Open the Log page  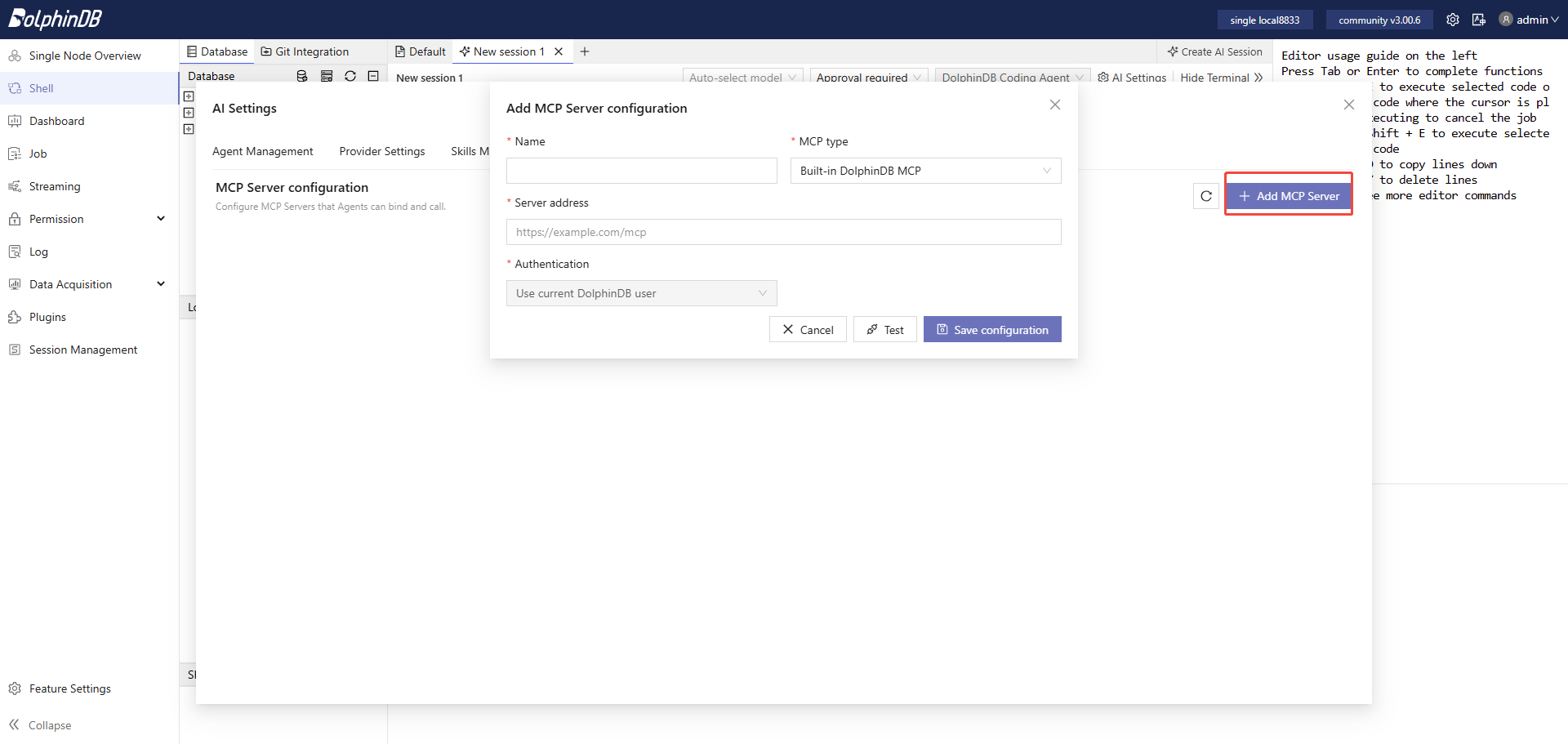38,252
